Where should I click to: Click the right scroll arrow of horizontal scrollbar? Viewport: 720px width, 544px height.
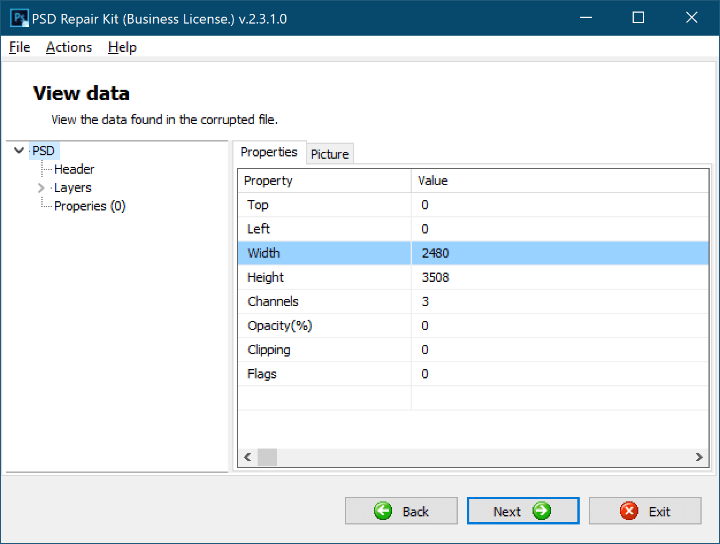(699, 457)
